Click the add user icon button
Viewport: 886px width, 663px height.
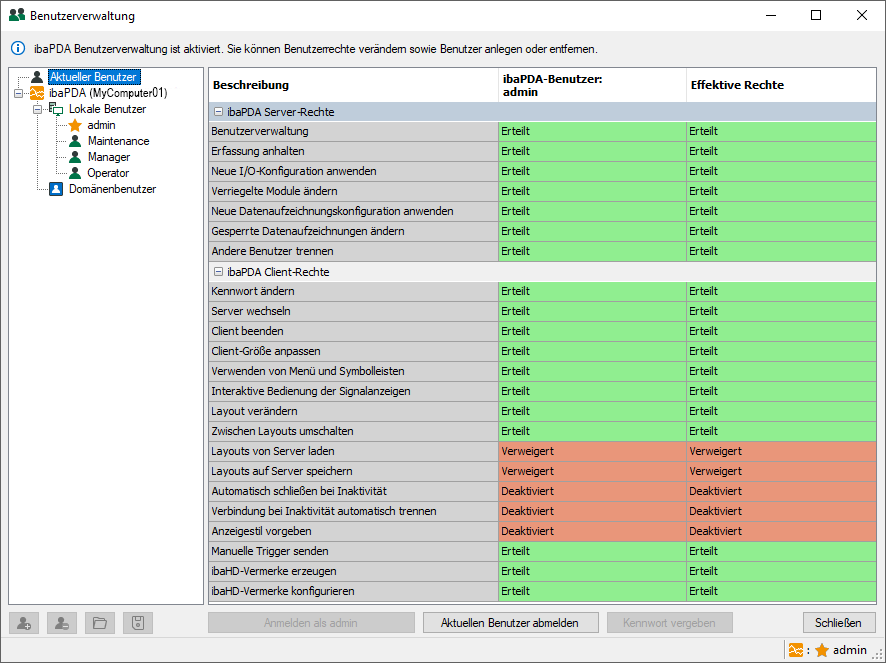(24, 623)
